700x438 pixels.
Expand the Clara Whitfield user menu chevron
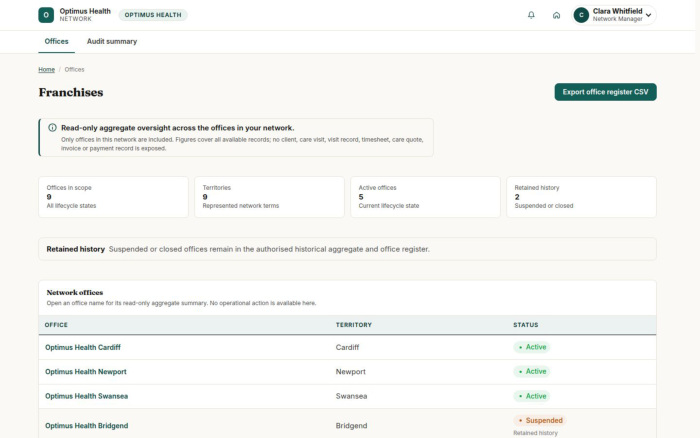pyautogui.click(x=648, y=15)
